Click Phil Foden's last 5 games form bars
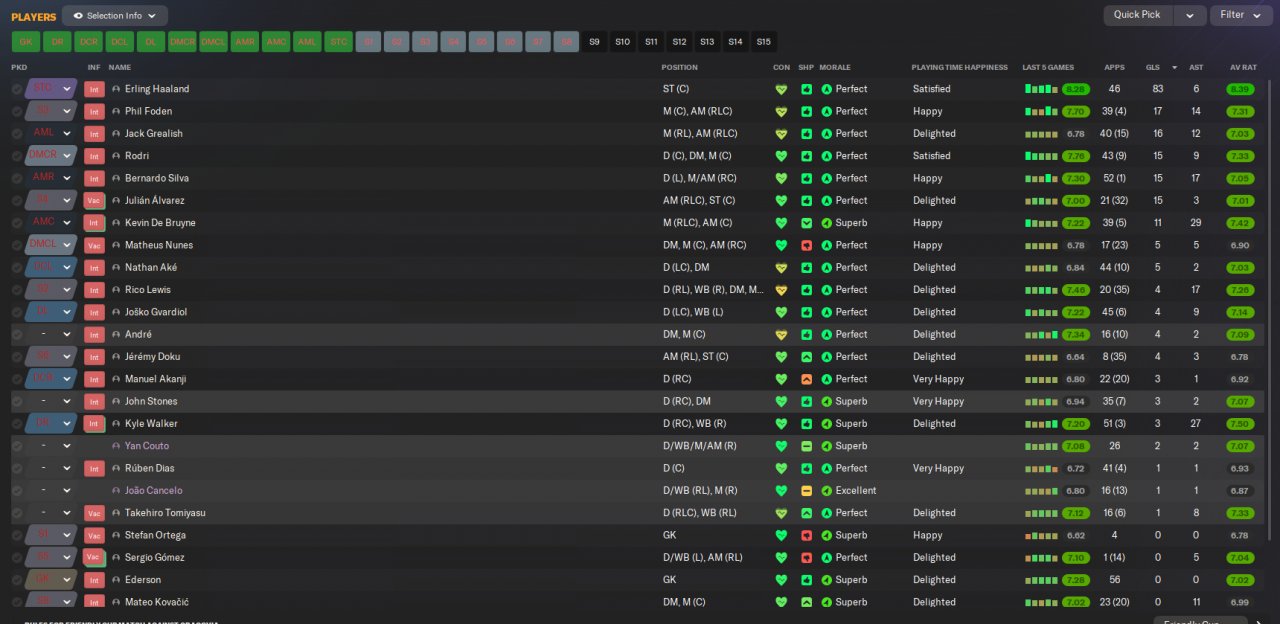1280x624 pixels. [1041, 111]
